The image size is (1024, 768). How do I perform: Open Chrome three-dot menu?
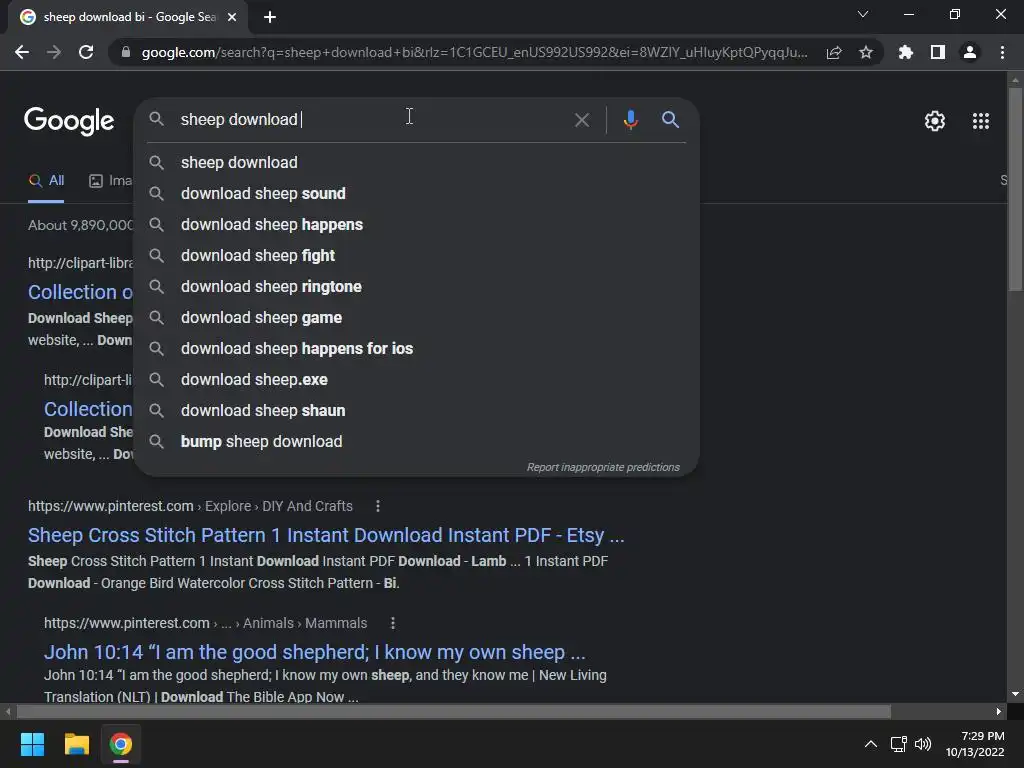pyautogui.click(x=1002, y=52)
